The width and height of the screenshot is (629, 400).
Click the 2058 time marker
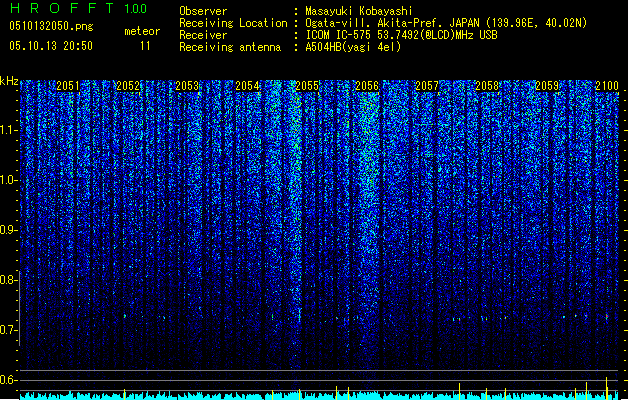(x=487, y=86)
